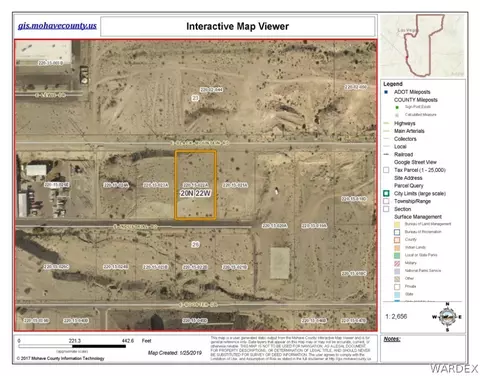The height and width of the screenshot is (376, 480).
Task: Click the COUNTY Mileposts legend entry
Action: tap(416, 100)
